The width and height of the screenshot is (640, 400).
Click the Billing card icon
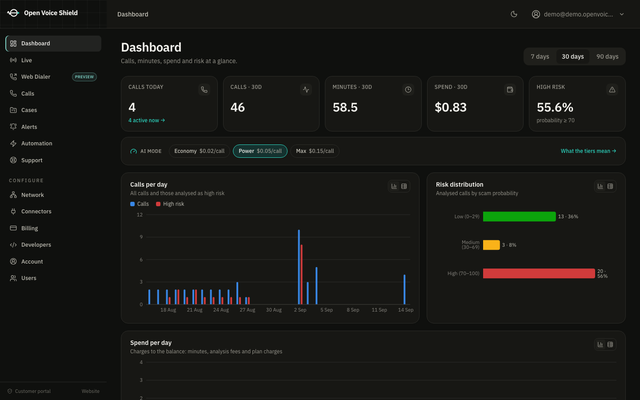click(13, 228)
